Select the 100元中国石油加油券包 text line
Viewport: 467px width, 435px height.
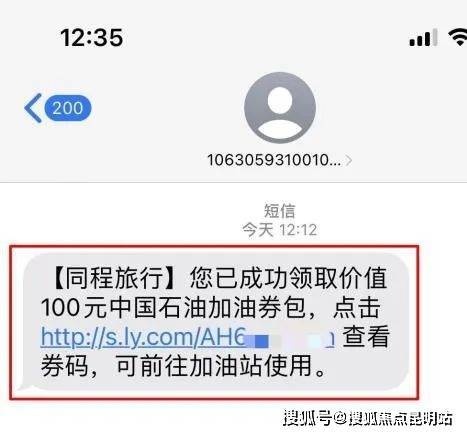[x=173, y=307]
